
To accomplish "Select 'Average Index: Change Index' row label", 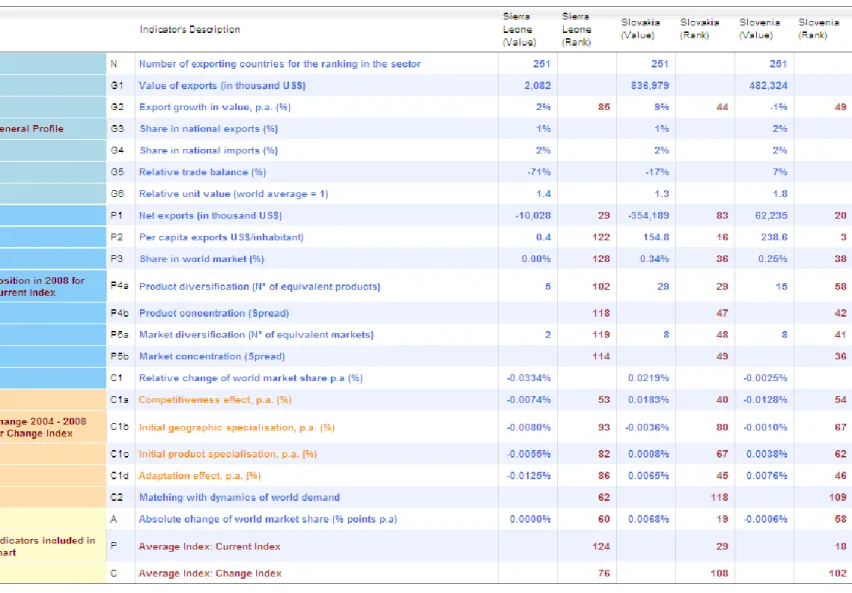I will pyautogui.click(x=210, y=573).
